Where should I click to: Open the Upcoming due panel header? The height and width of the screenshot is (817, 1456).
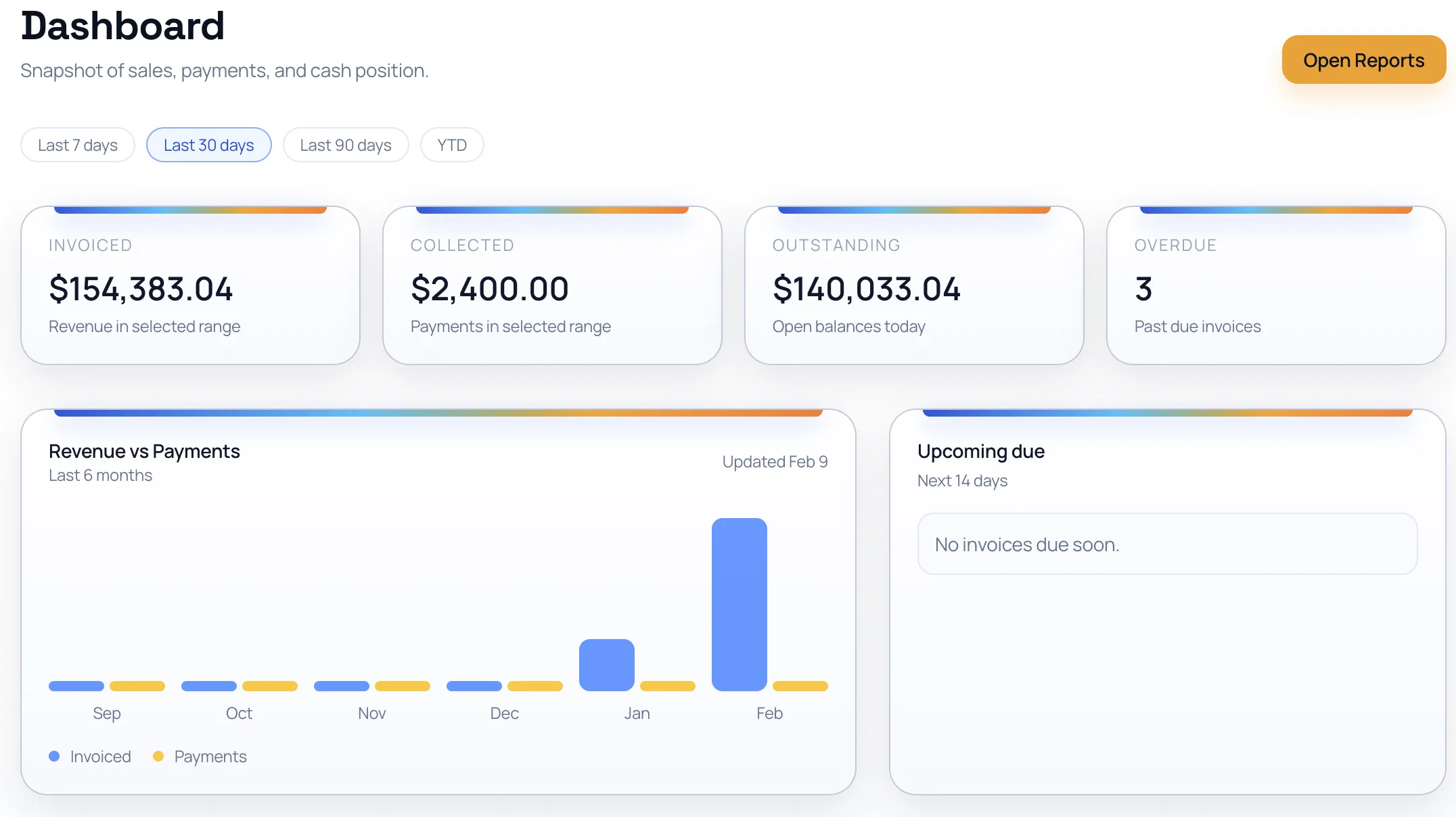pyautogui.click(x=980, y=451)
